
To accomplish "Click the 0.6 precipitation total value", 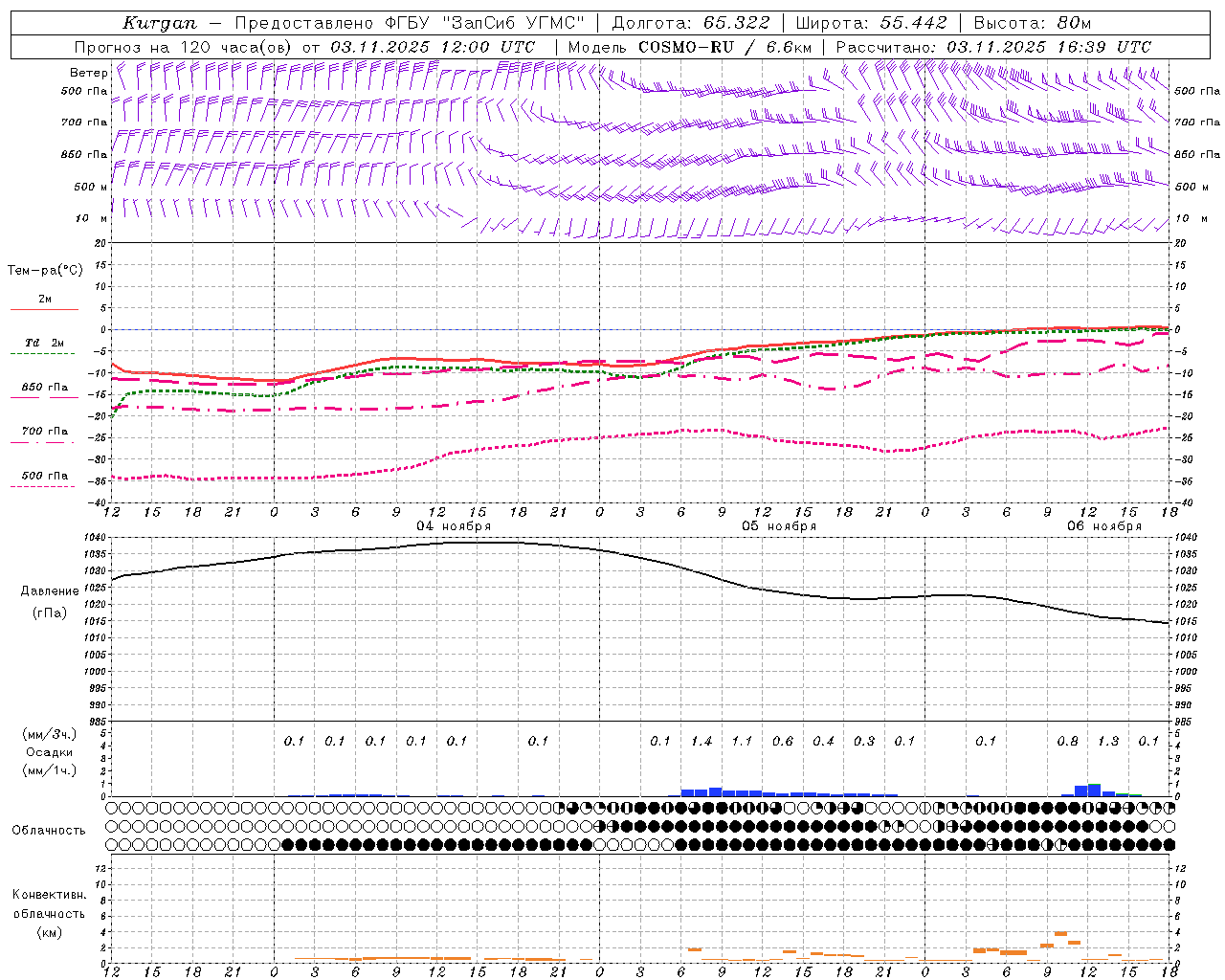I will coord(783,741).
